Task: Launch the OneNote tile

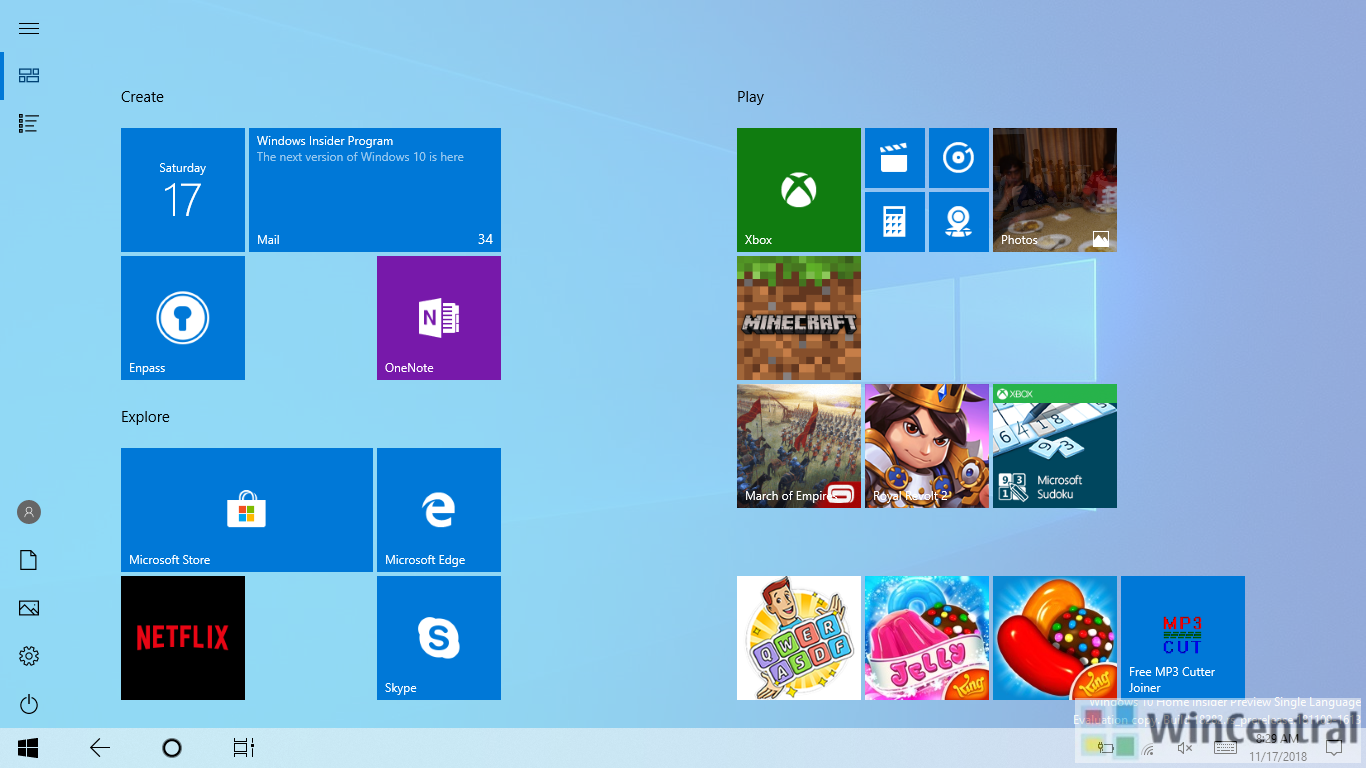Action: point(439,318)
